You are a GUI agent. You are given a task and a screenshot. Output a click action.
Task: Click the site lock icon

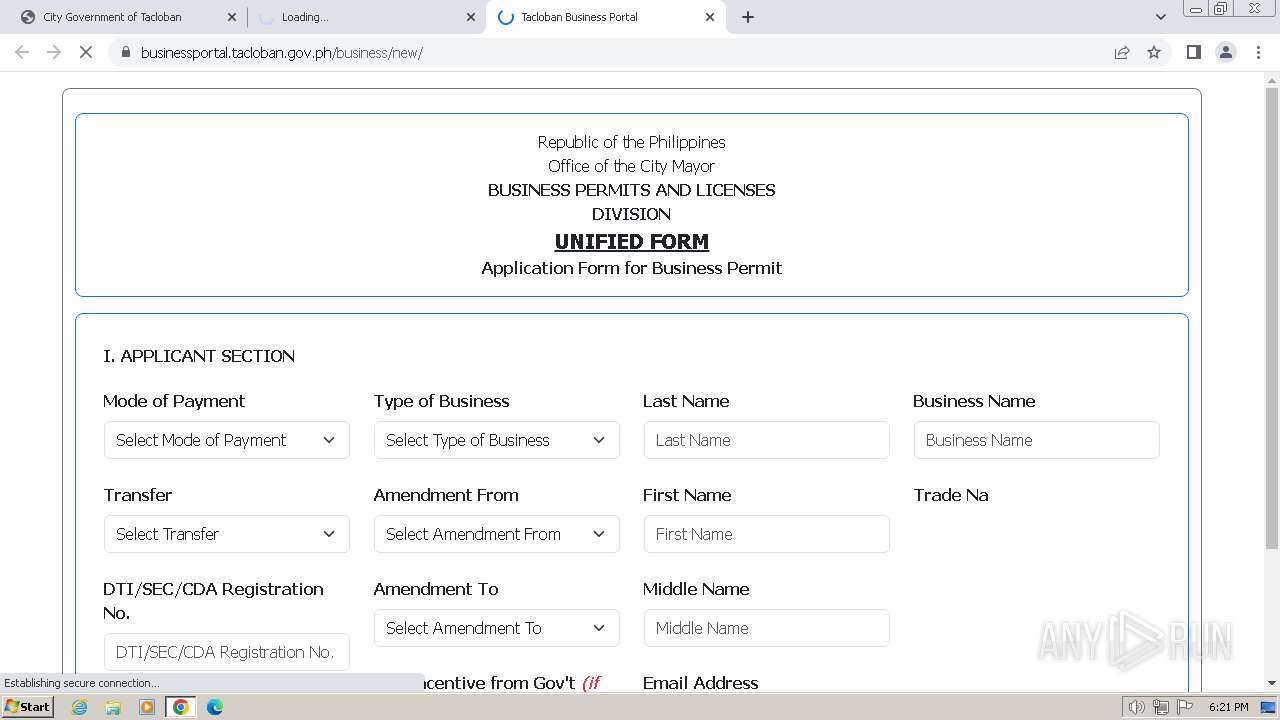tap(126, 52)
